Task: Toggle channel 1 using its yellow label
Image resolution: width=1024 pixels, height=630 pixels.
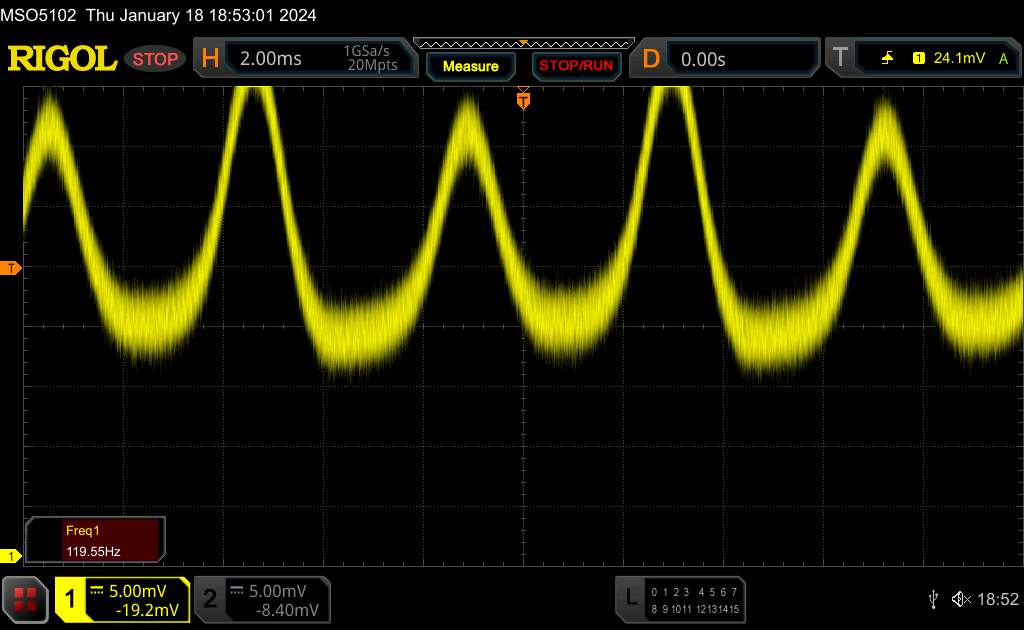Action: [70, 599]
